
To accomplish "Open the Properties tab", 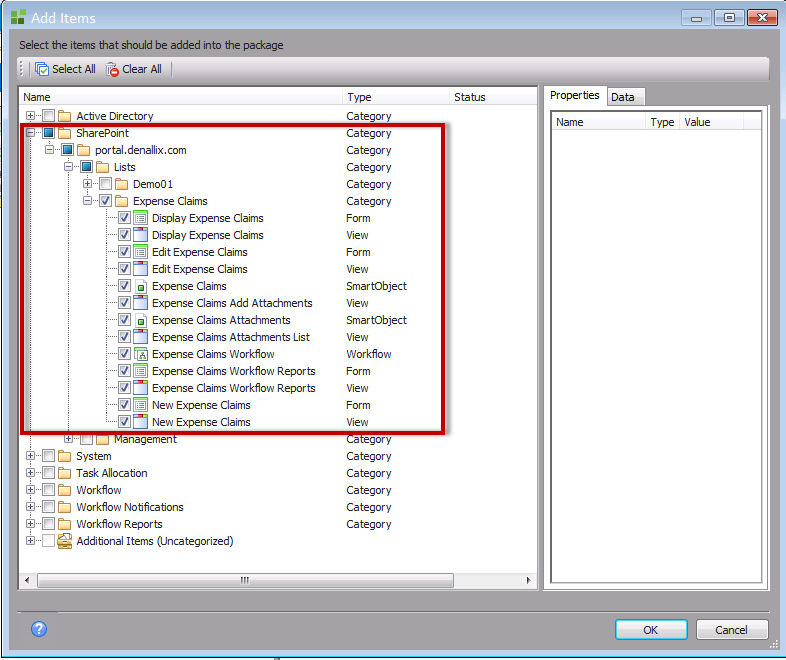I will (x=575, y=96).
